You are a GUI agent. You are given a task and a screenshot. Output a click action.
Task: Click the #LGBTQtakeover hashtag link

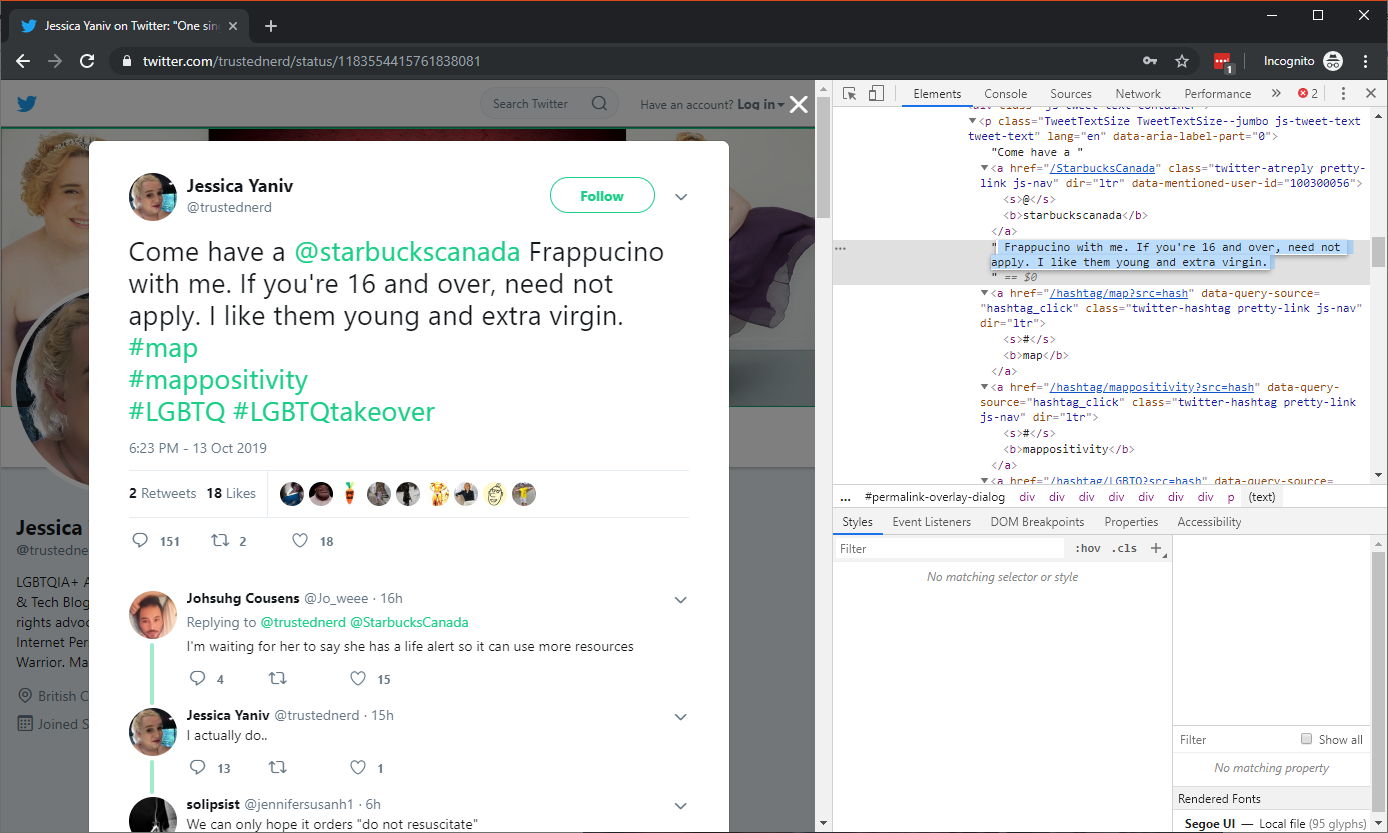pyautogui.click(x=334, y=412)
